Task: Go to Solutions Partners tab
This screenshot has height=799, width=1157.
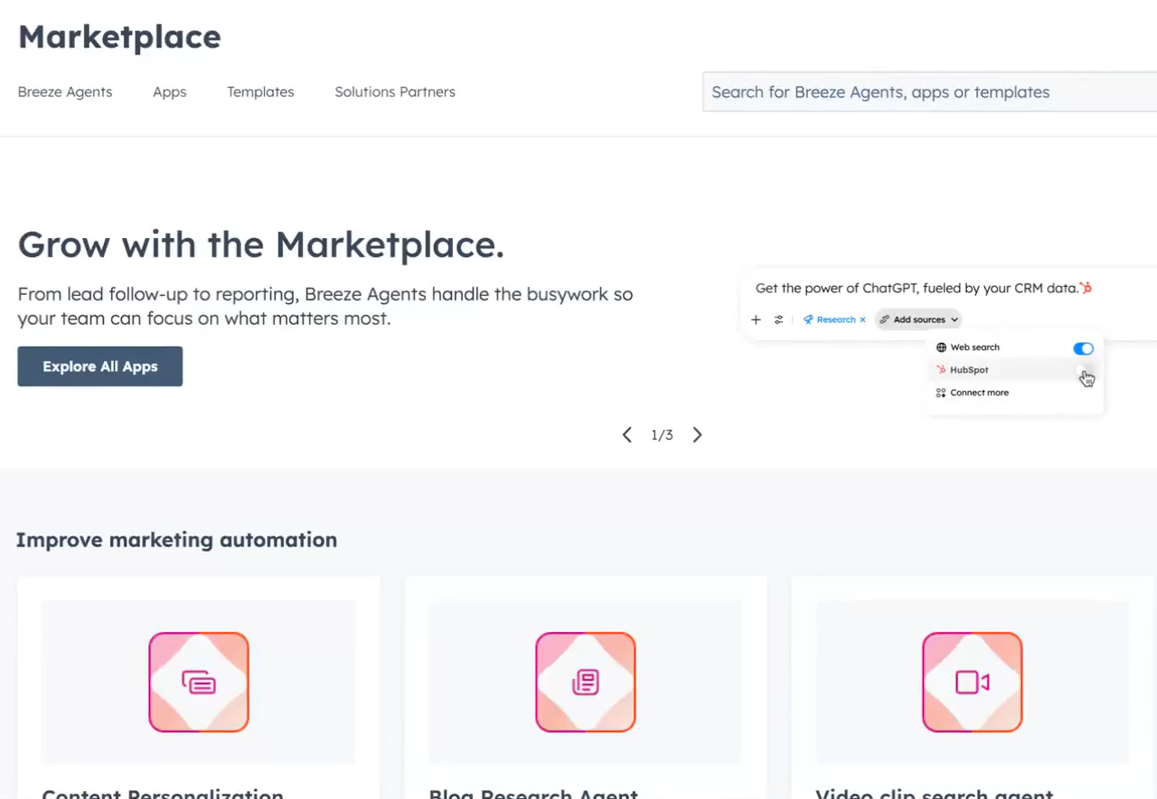Action: (x=395, y=92)
